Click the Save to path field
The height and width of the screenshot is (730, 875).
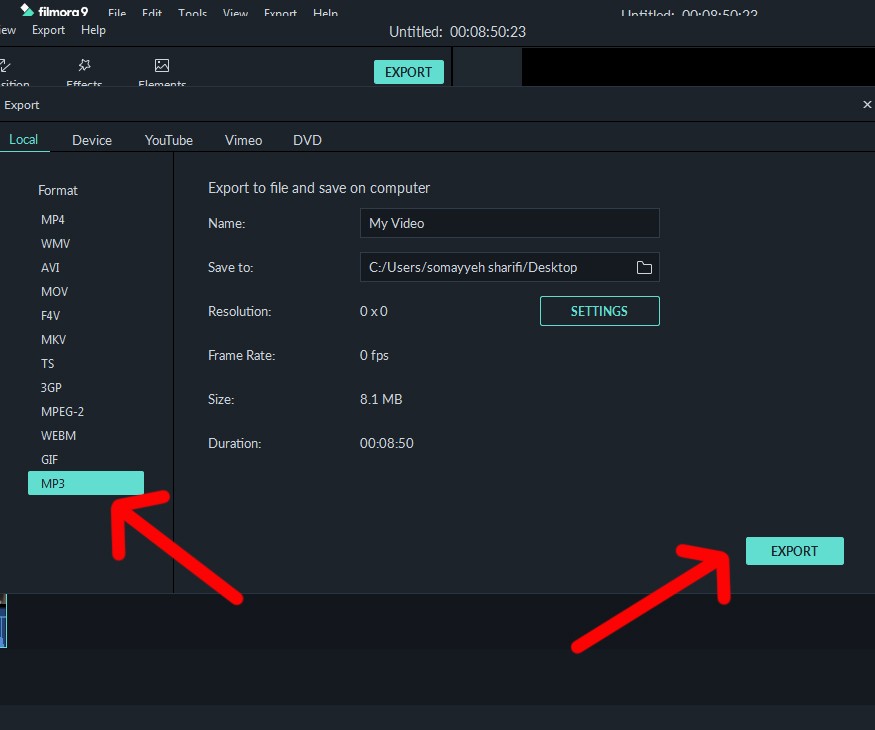(495, 268)
